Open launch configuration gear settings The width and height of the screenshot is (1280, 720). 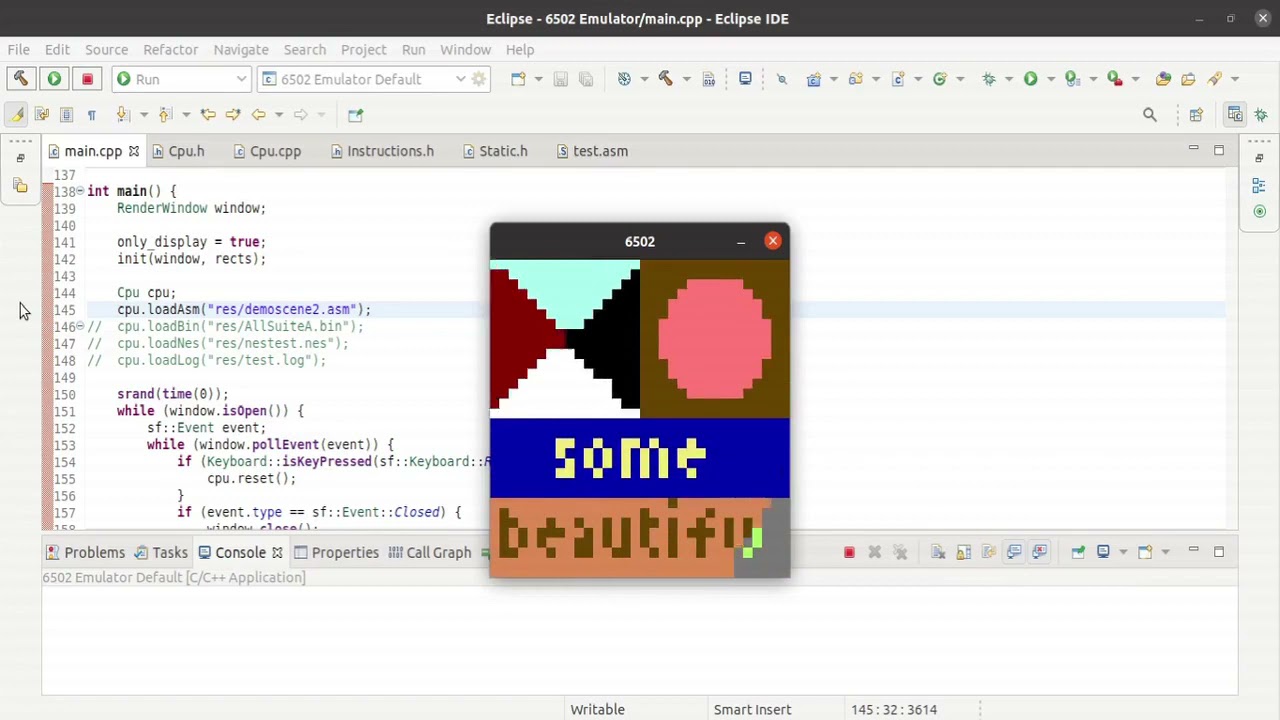coord(479,79)
